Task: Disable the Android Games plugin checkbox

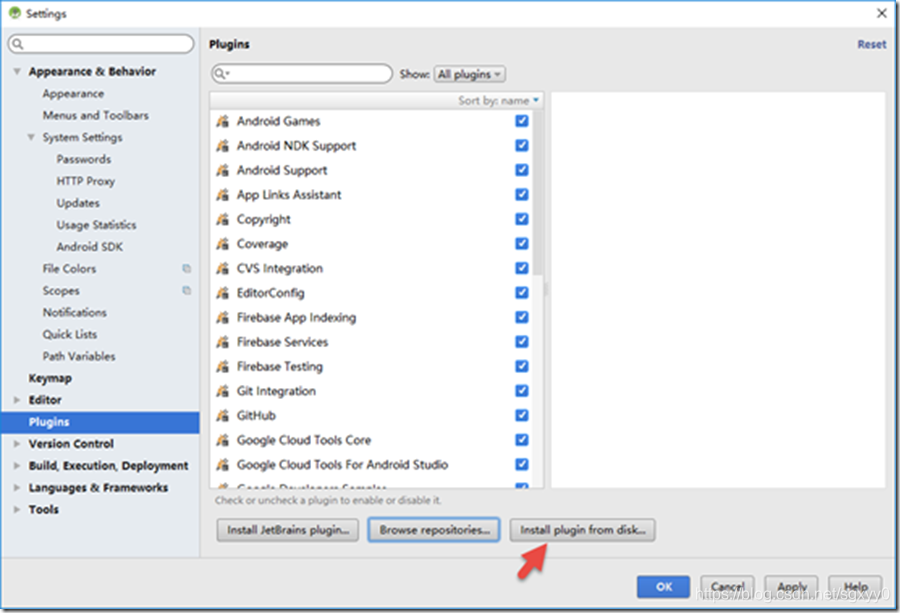Action: click(x=522, y=121)
